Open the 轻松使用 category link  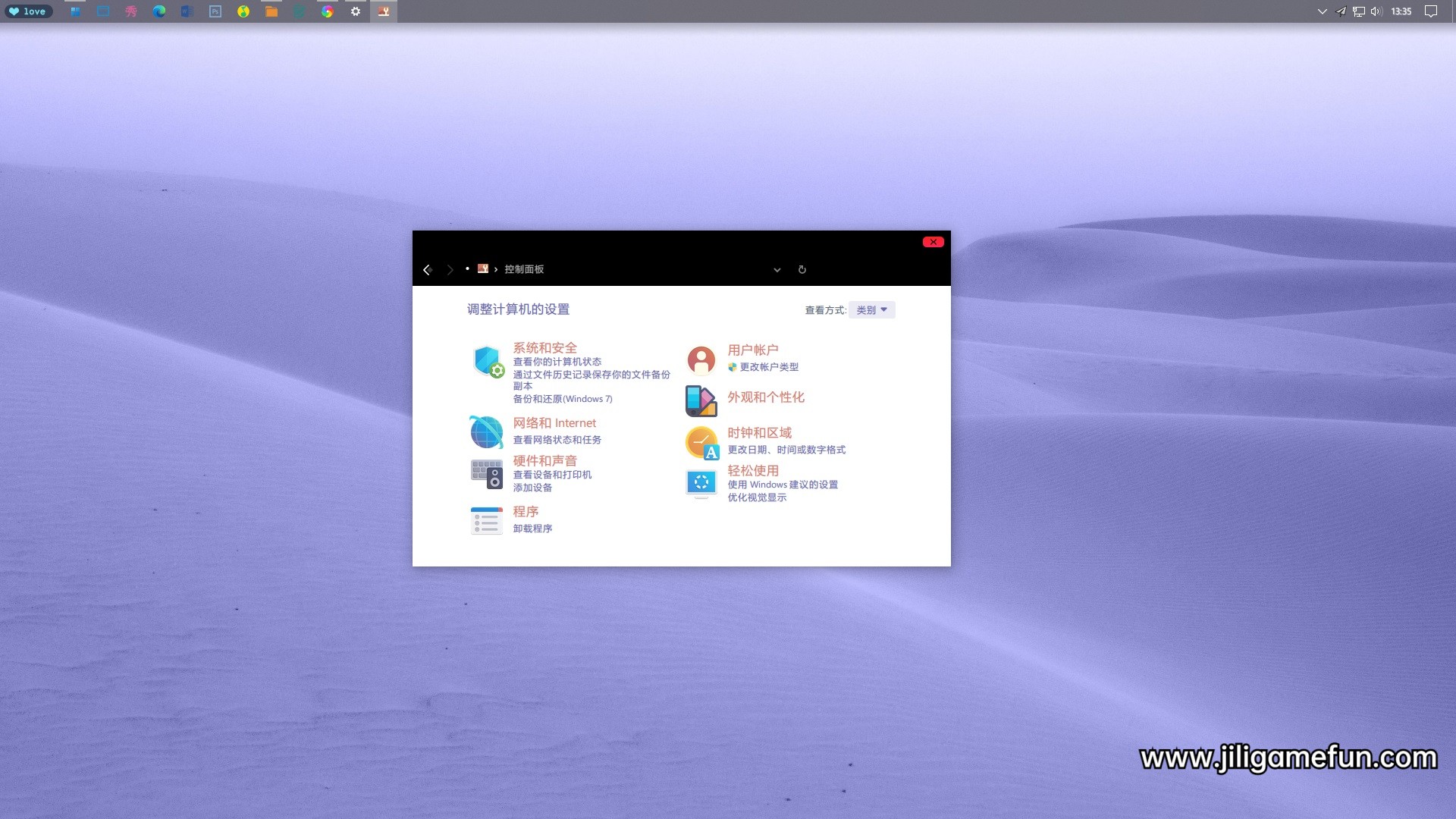753,471
